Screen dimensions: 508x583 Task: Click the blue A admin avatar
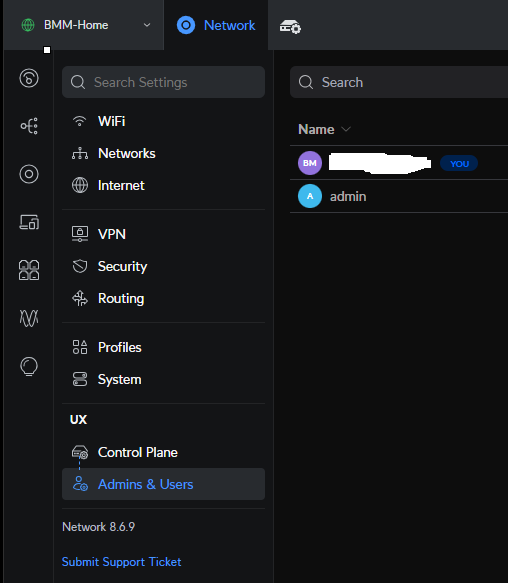coord(310,196)
